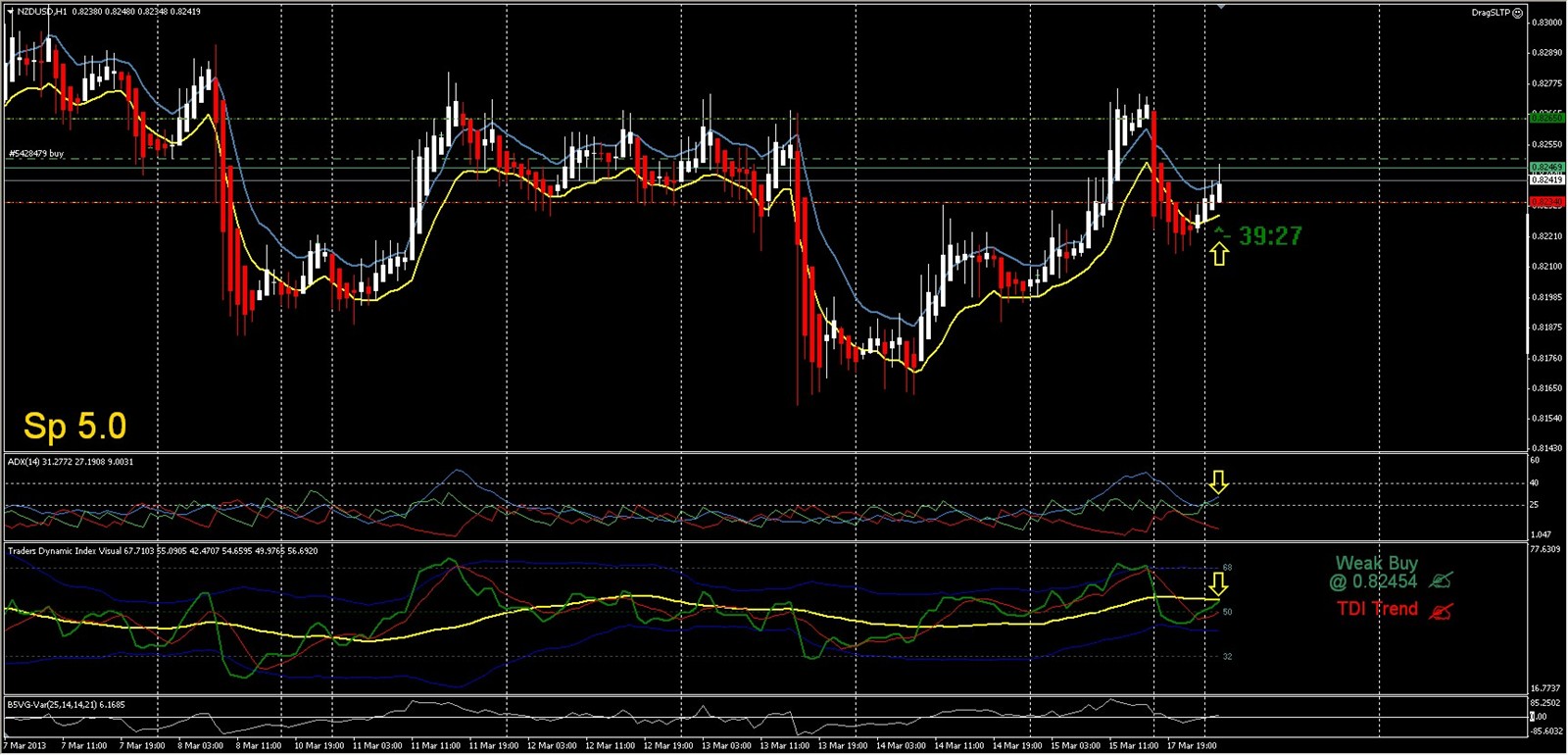Click the TDI level 68 label
Image resolution: width=1568 pixels, height=755 pixels.
(x=1227, y=568)
